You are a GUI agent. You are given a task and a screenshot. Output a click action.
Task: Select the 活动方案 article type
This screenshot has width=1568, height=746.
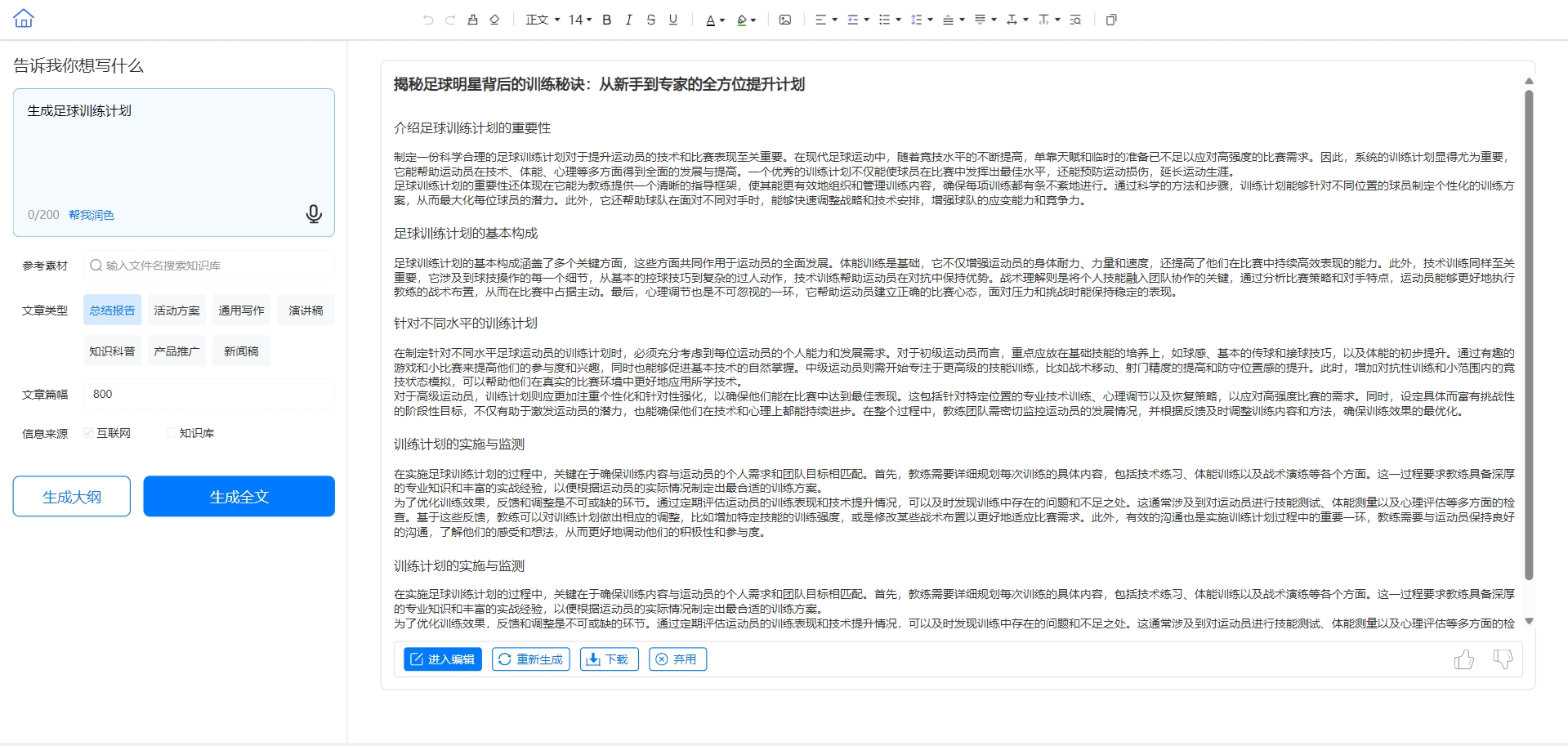pyautogui.click(x=176, y=310)
